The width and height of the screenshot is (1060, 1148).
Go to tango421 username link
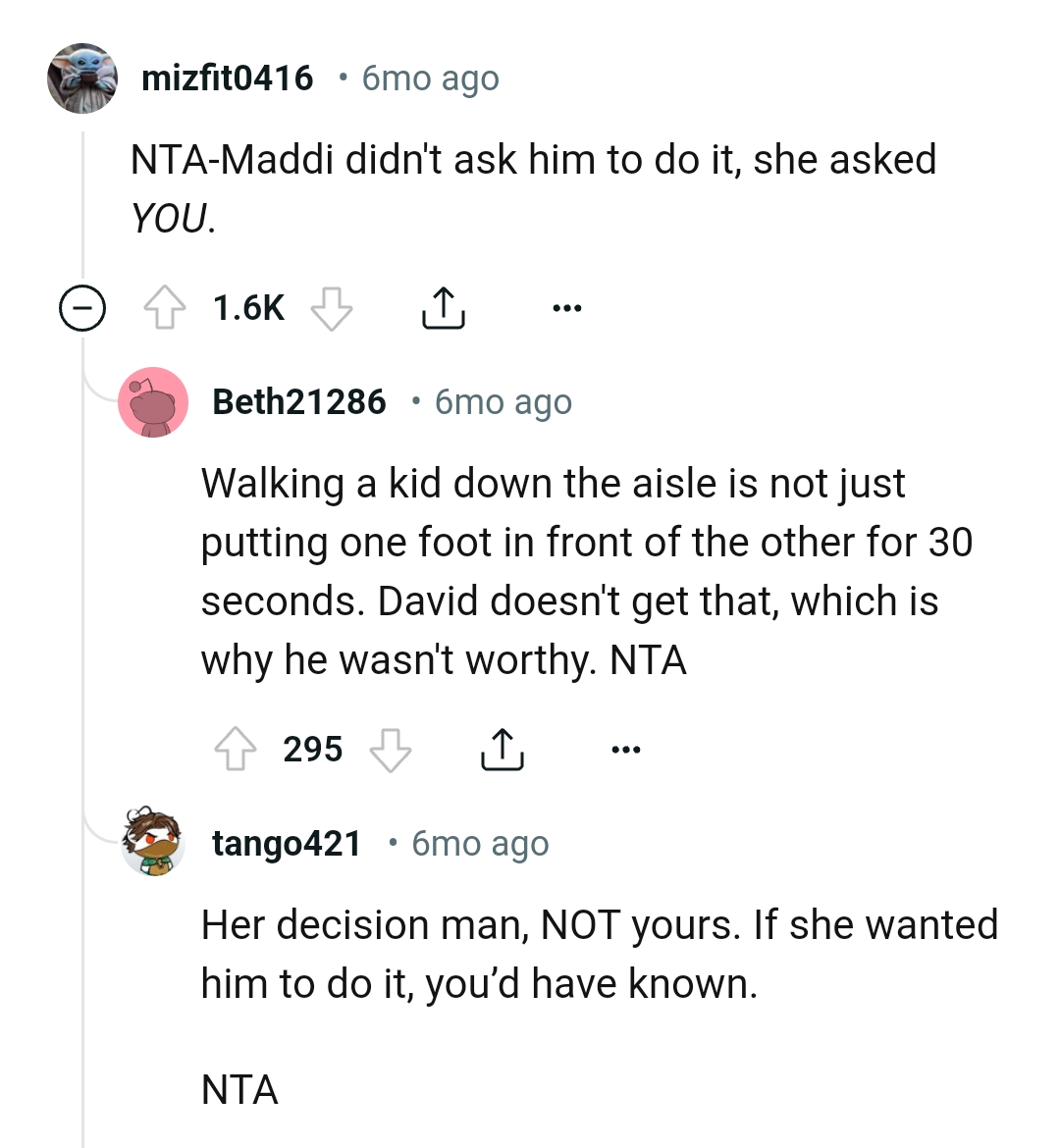(x=287, y=844)
